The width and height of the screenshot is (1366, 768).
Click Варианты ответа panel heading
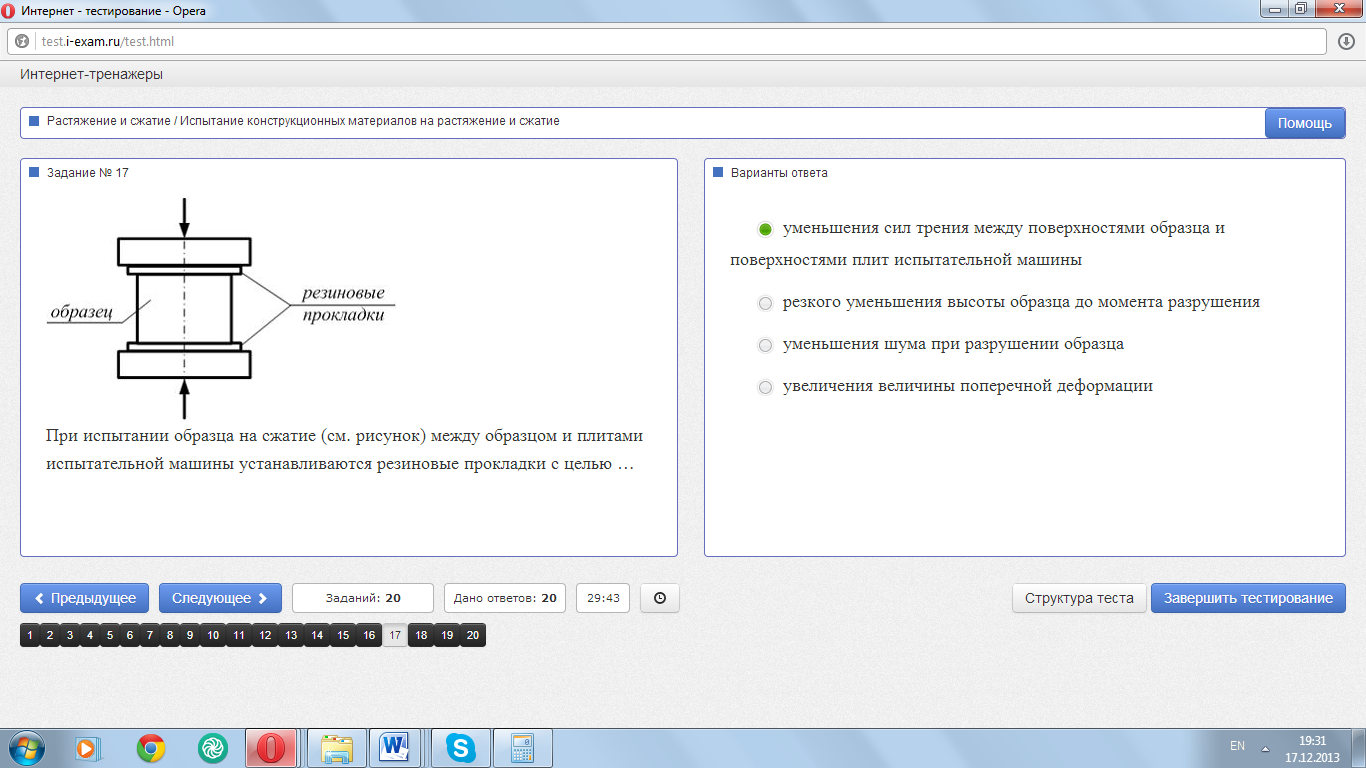779,173
